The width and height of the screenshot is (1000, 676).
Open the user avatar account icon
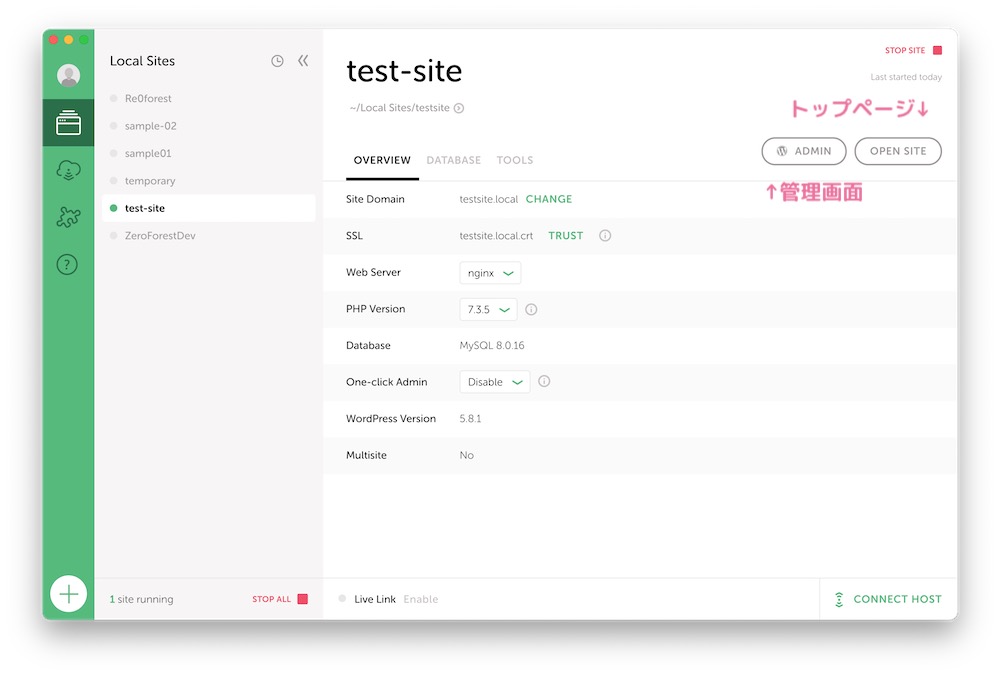pyautogui.click(x=68, y=75)
